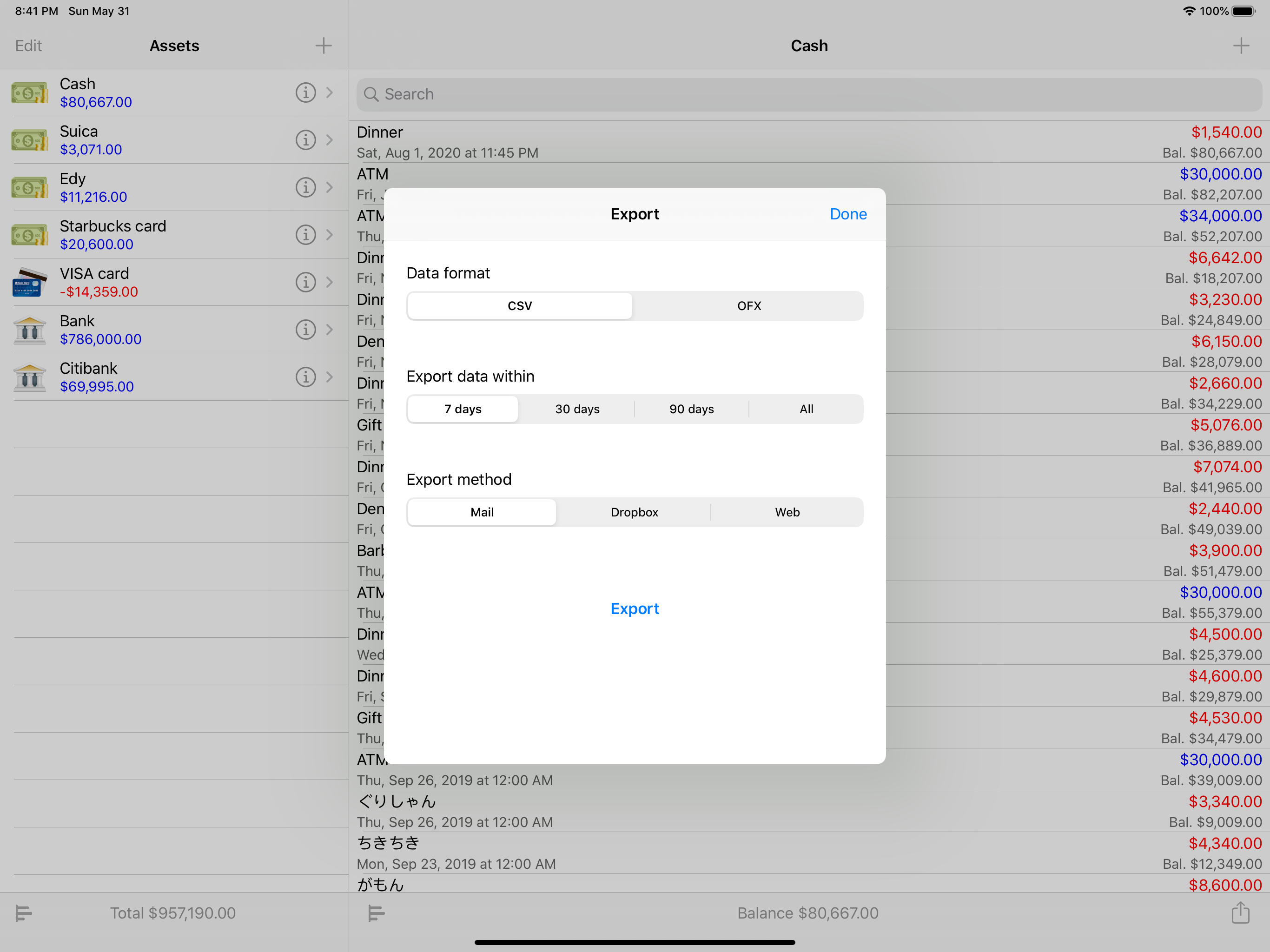Select Dropbox export method
1270x952 pixels.
pyautogui.click(x=634, y=513)
